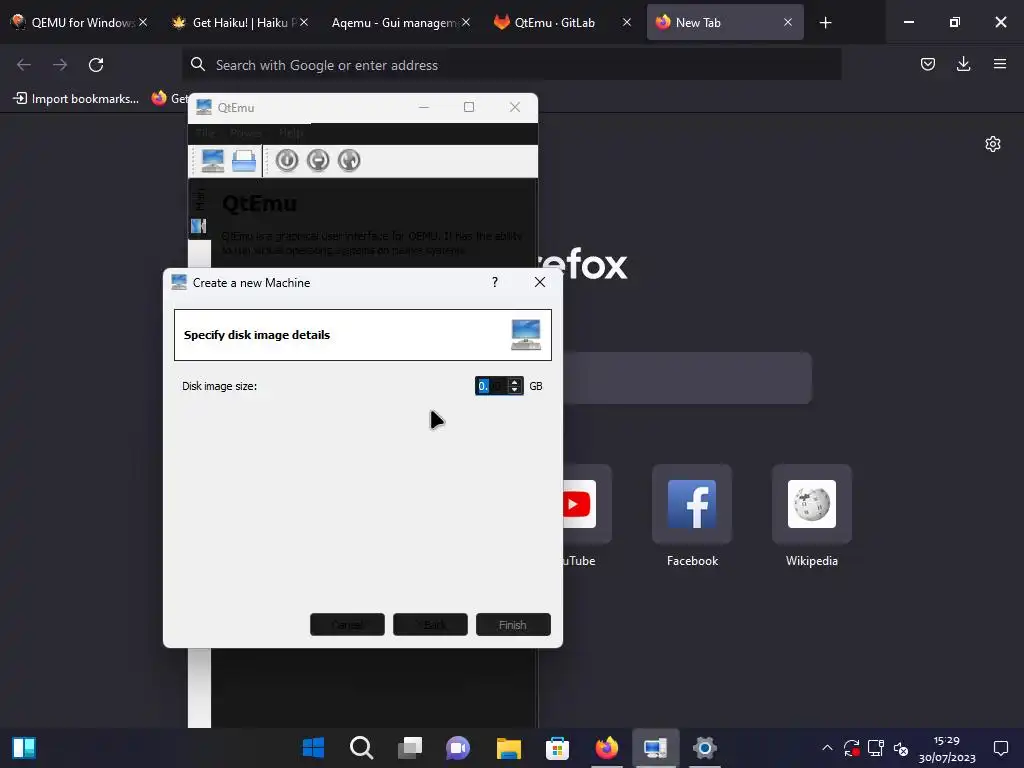Close the Get Haiku! tab
The image size is (1024, 768).
(304, 22)
